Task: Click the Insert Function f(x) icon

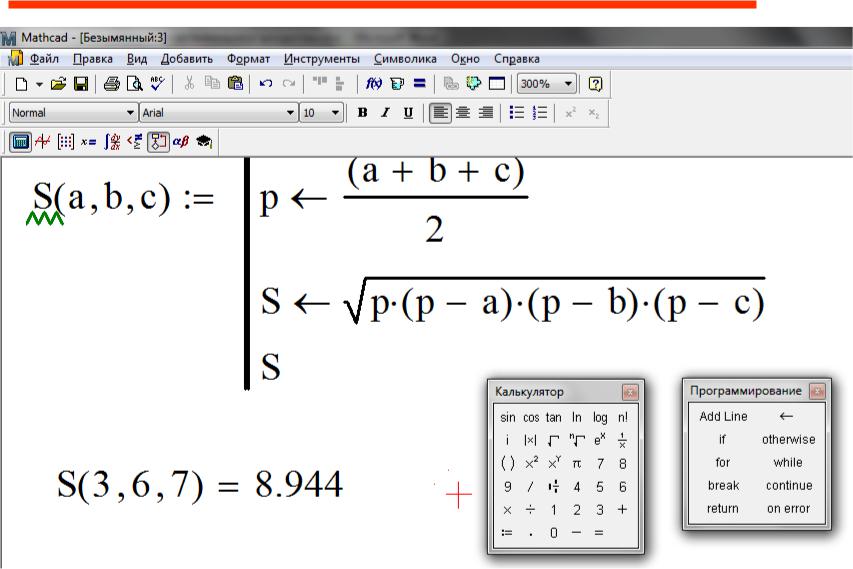Action: pyautogui.click(x=374, y=84)
